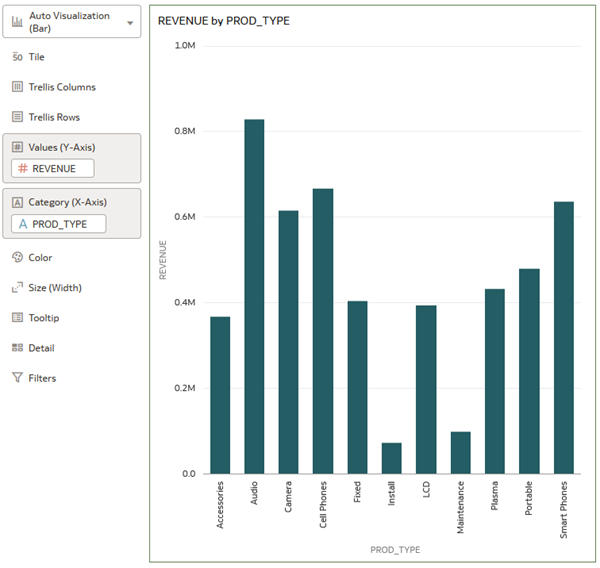The height and width of the screenshot is (568, 600).
Task: Click the 0.0 y-axis tick label
Action: click(x=189, y=473)
